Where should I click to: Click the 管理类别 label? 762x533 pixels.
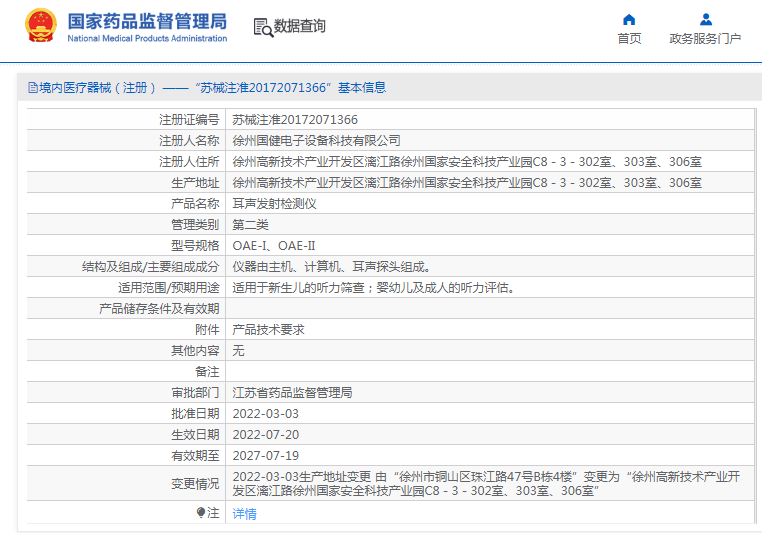tap(195, 224)
